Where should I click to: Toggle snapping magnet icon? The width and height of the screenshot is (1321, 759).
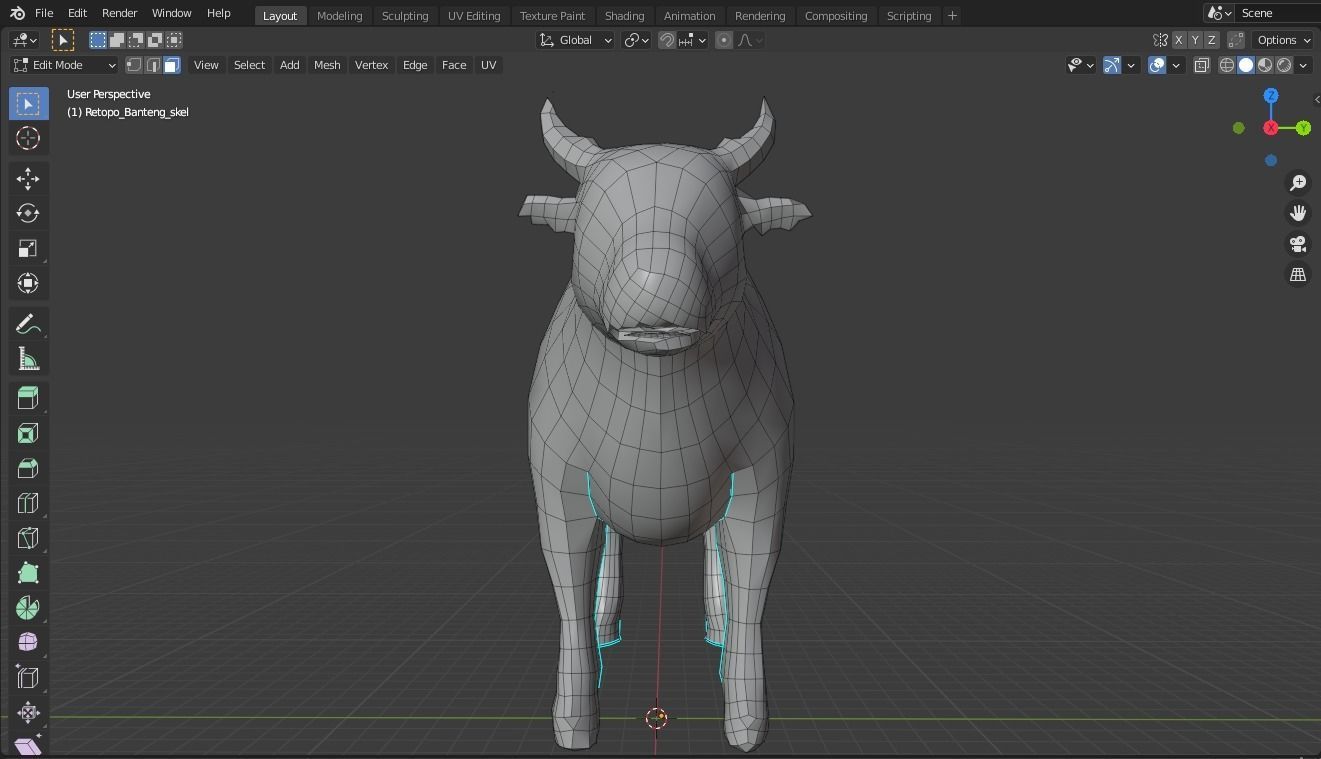click(667, 40)
